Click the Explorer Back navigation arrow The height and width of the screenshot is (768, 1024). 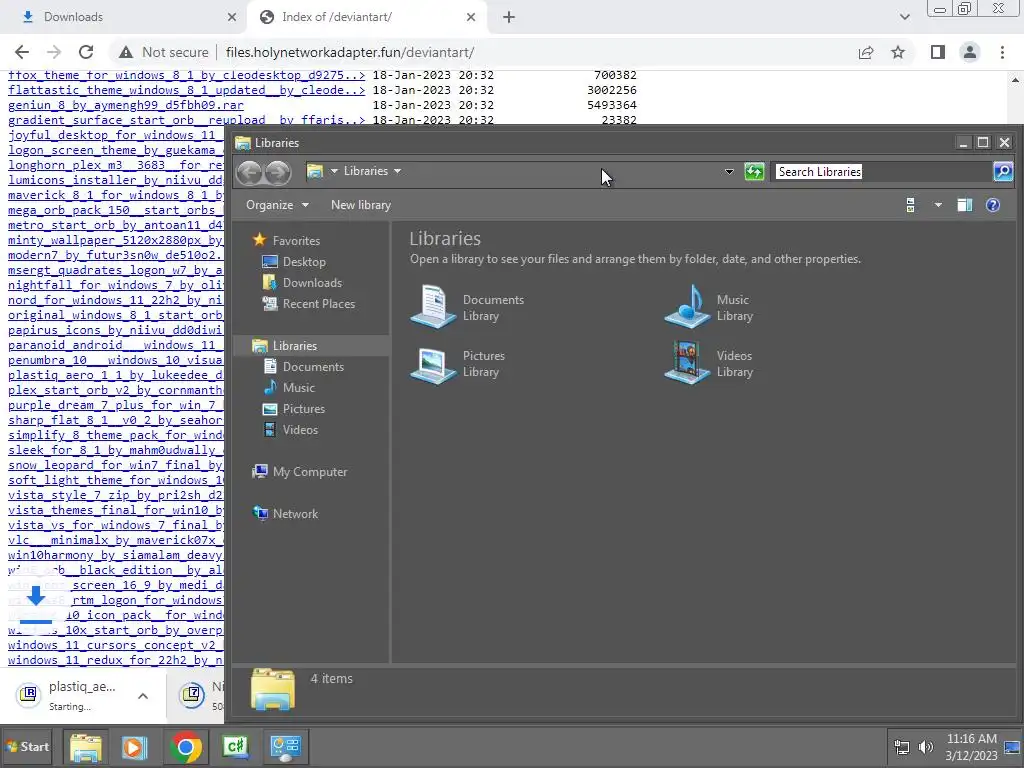pos(249,172)
